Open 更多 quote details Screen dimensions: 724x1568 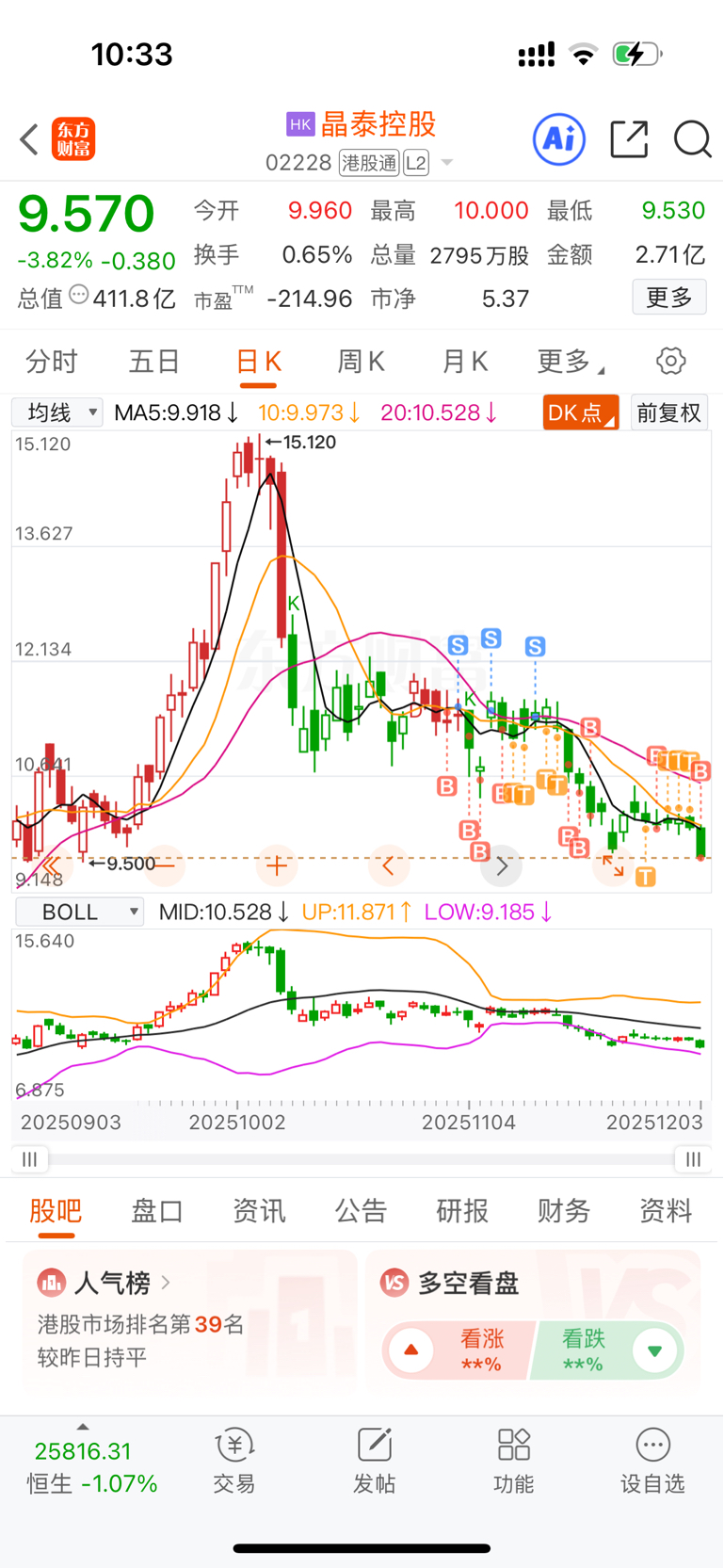point(669,298)
